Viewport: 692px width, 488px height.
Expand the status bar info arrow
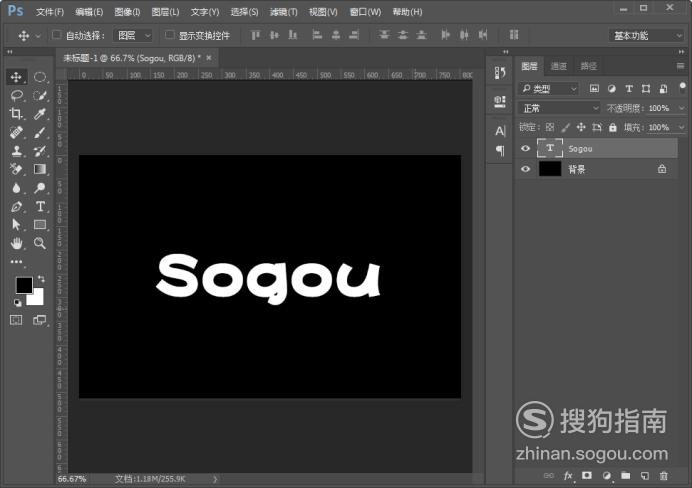click(215, 479)
